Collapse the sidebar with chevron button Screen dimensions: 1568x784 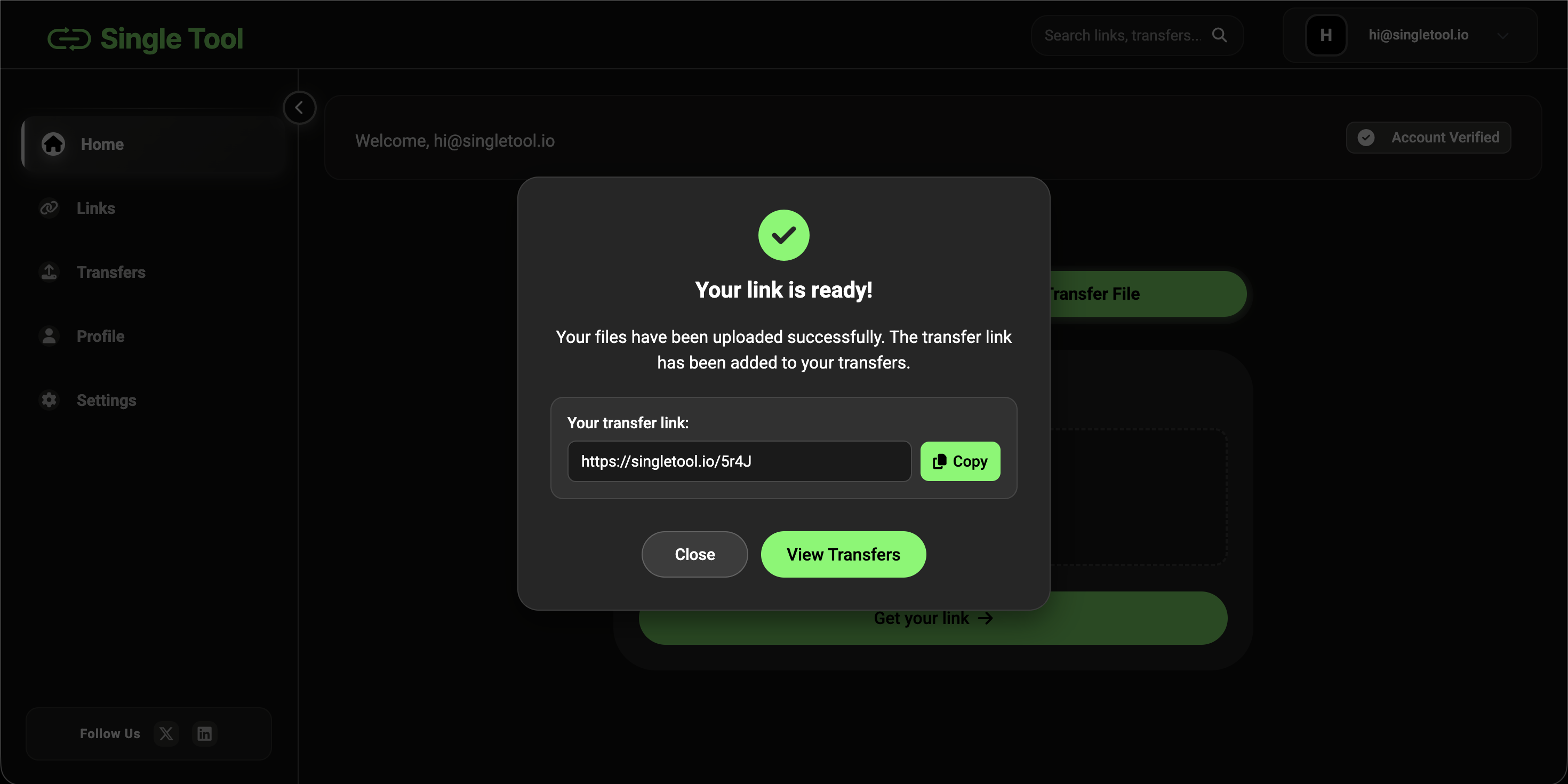(x=299, y=108)
